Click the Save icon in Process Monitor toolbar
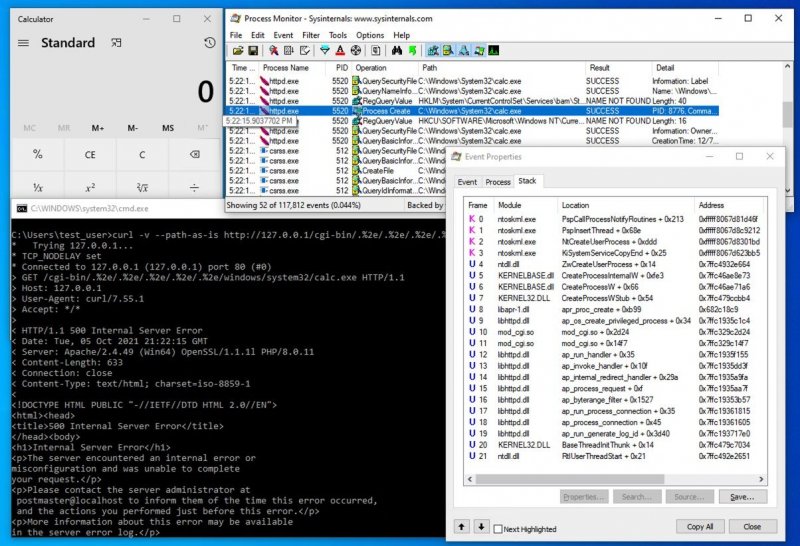The image size is (800, 546). (252, 50)
